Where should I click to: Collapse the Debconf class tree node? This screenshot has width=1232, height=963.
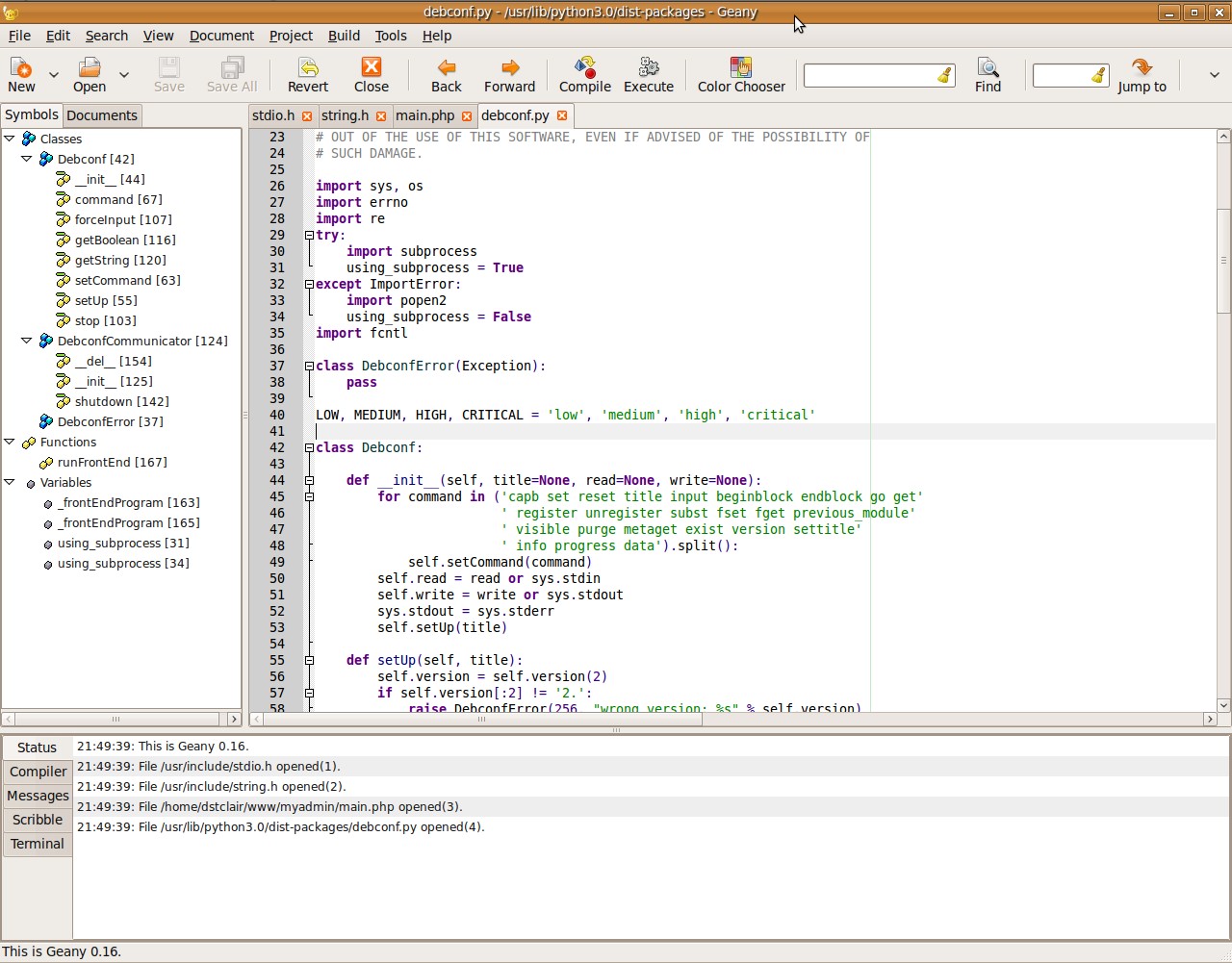click(27, 159)
